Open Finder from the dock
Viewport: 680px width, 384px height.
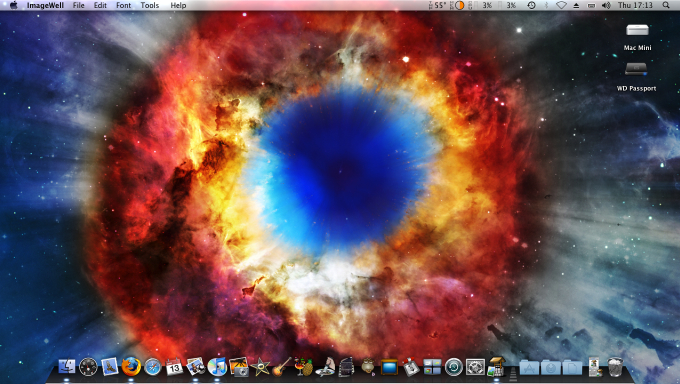click(67, 367)
